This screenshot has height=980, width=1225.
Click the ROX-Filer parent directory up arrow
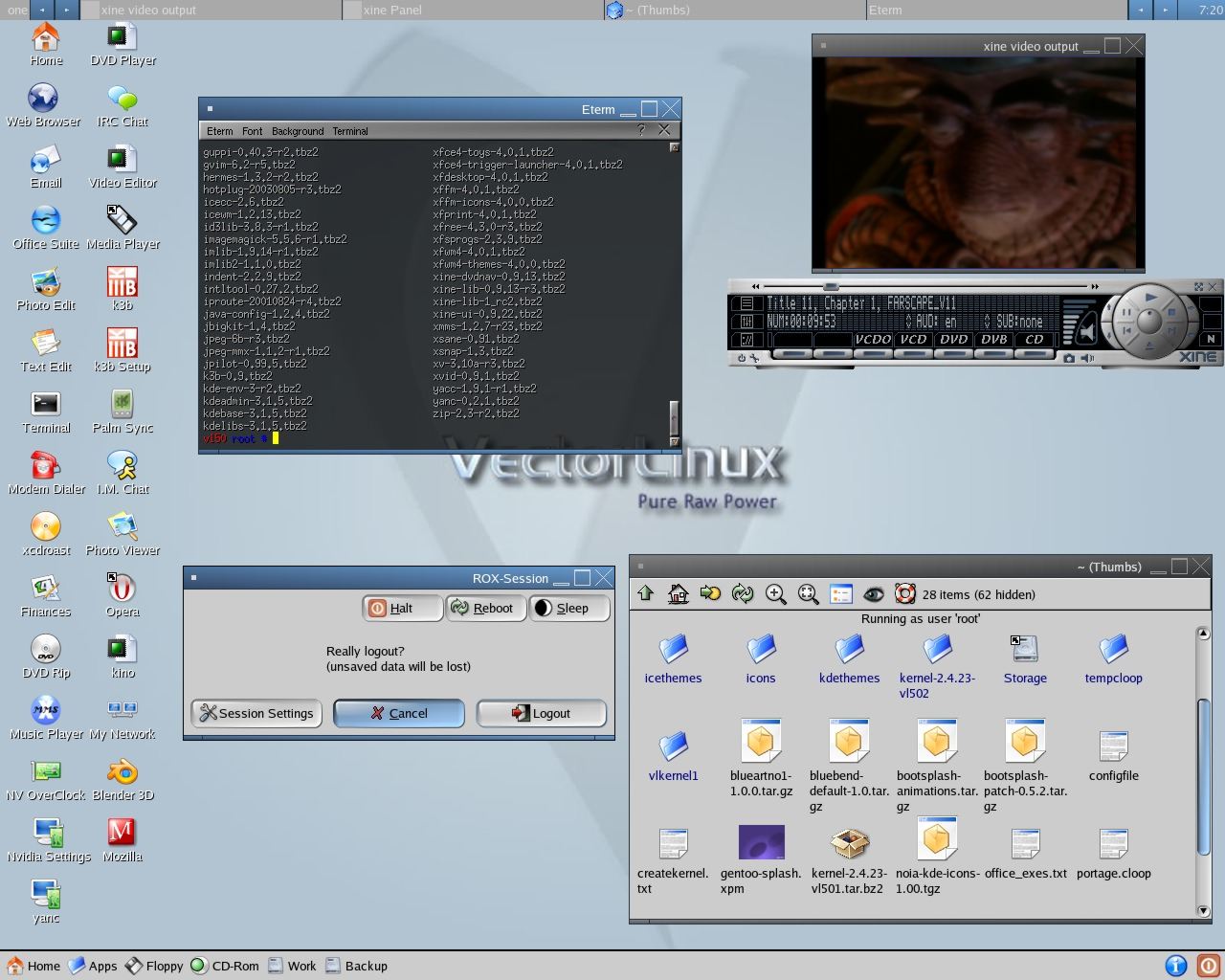(646, 594)
